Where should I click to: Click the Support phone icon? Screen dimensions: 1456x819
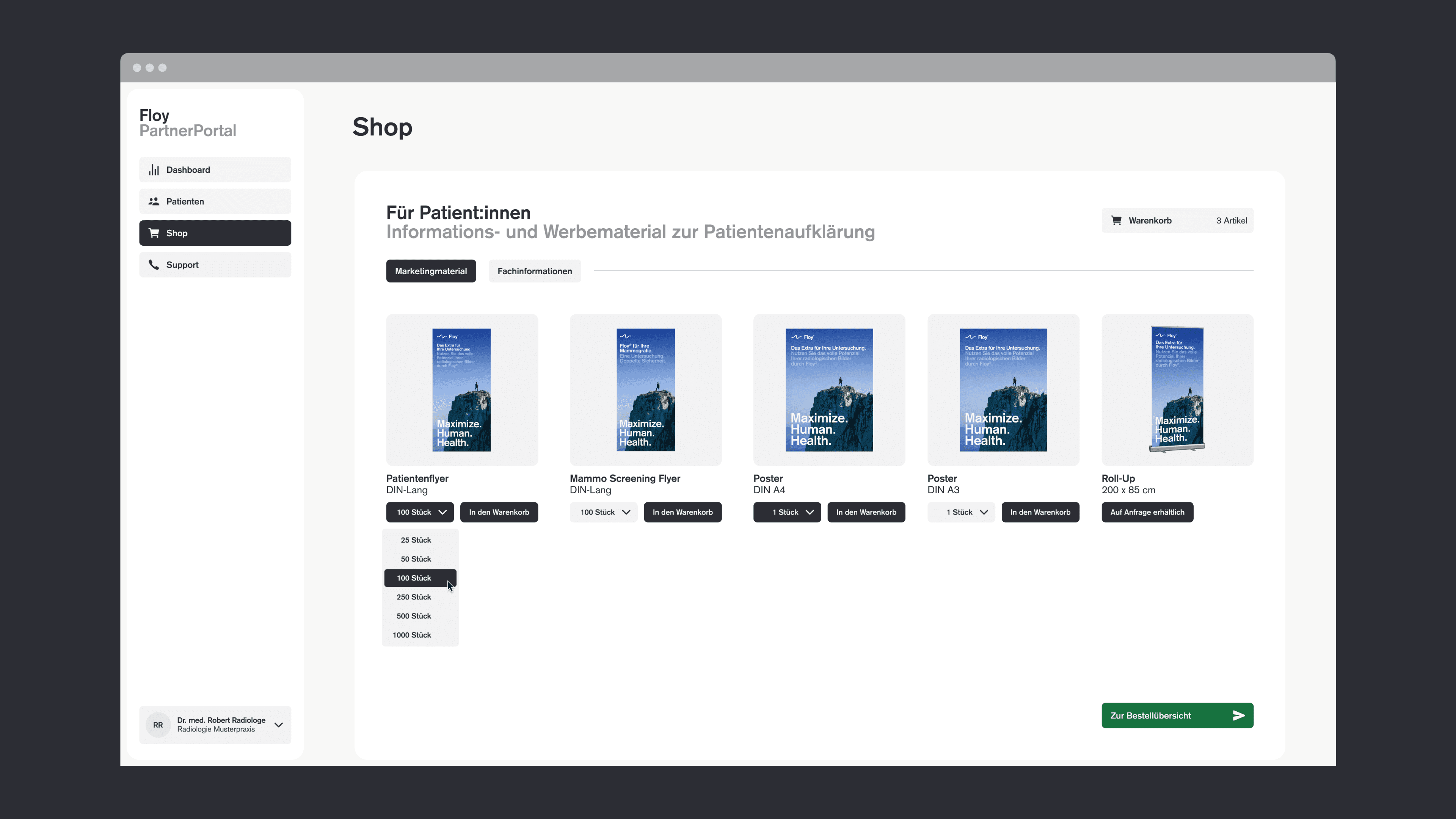(154, 265)
